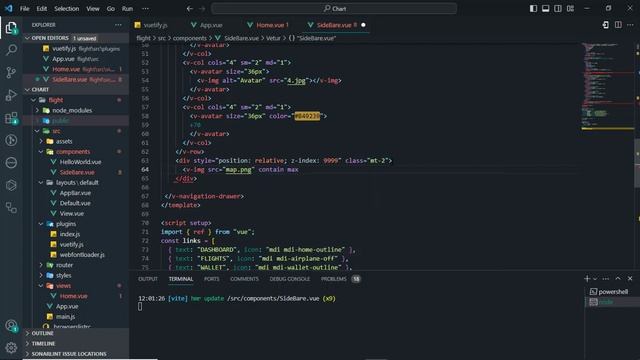The image size is (640, 360).
Task: Go forward with the navigation arrow
Action: pyautogui.click(x=202, y=9)
